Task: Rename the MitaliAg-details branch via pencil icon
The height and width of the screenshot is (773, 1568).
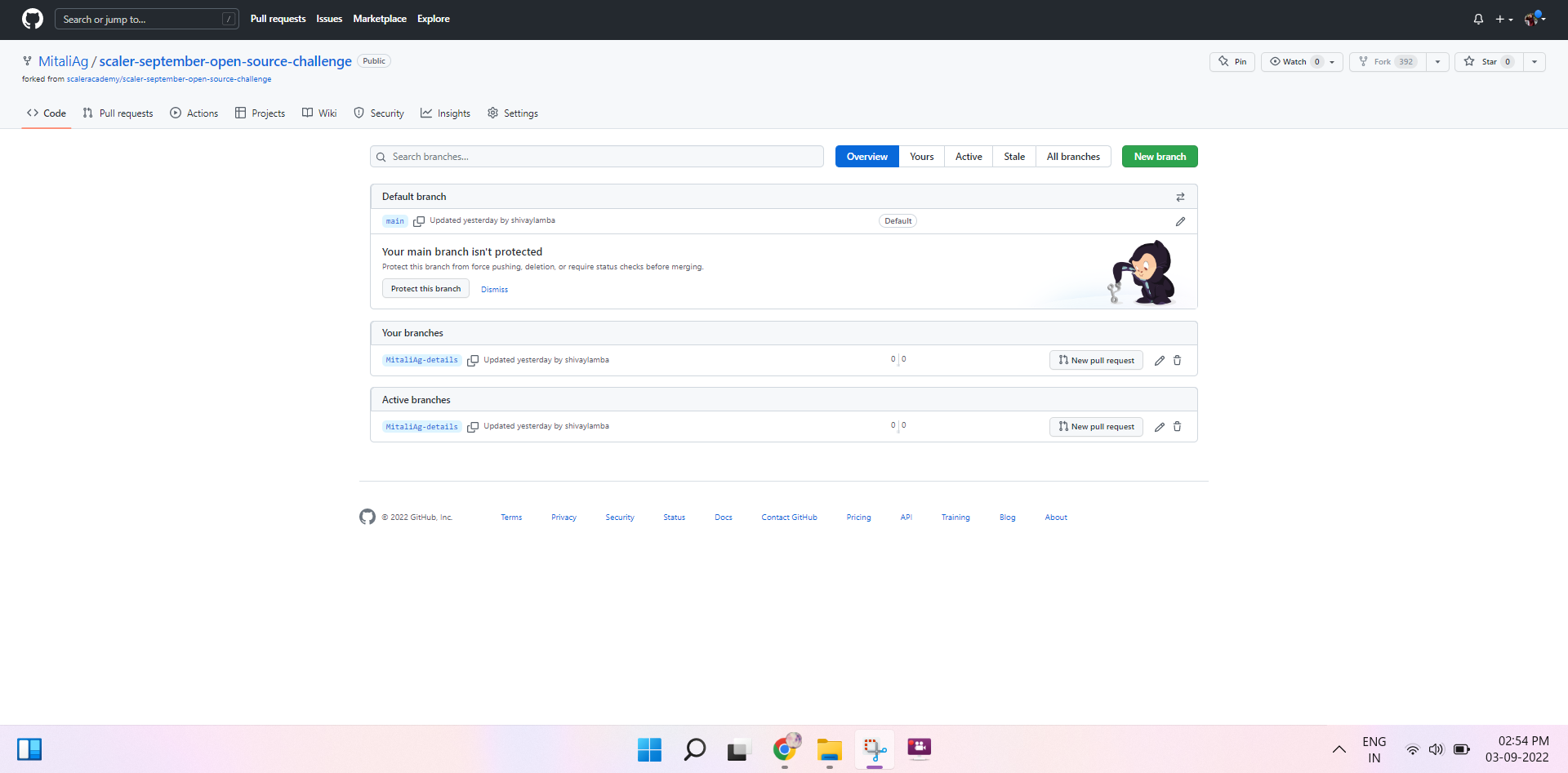Action: pyautogui.click(x=1160, y=360)
